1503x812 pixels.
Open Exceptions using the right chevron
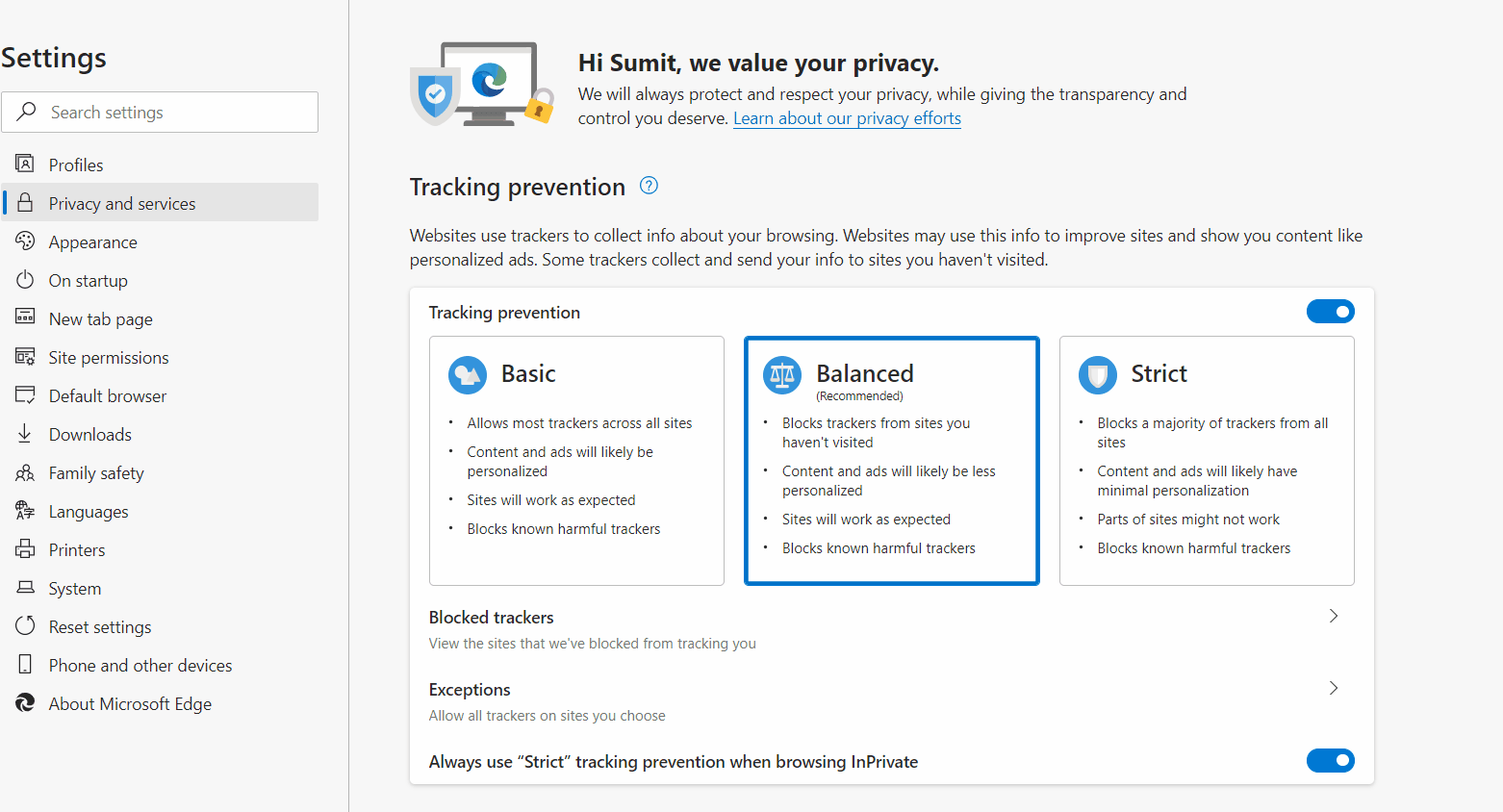(1334, 688)
